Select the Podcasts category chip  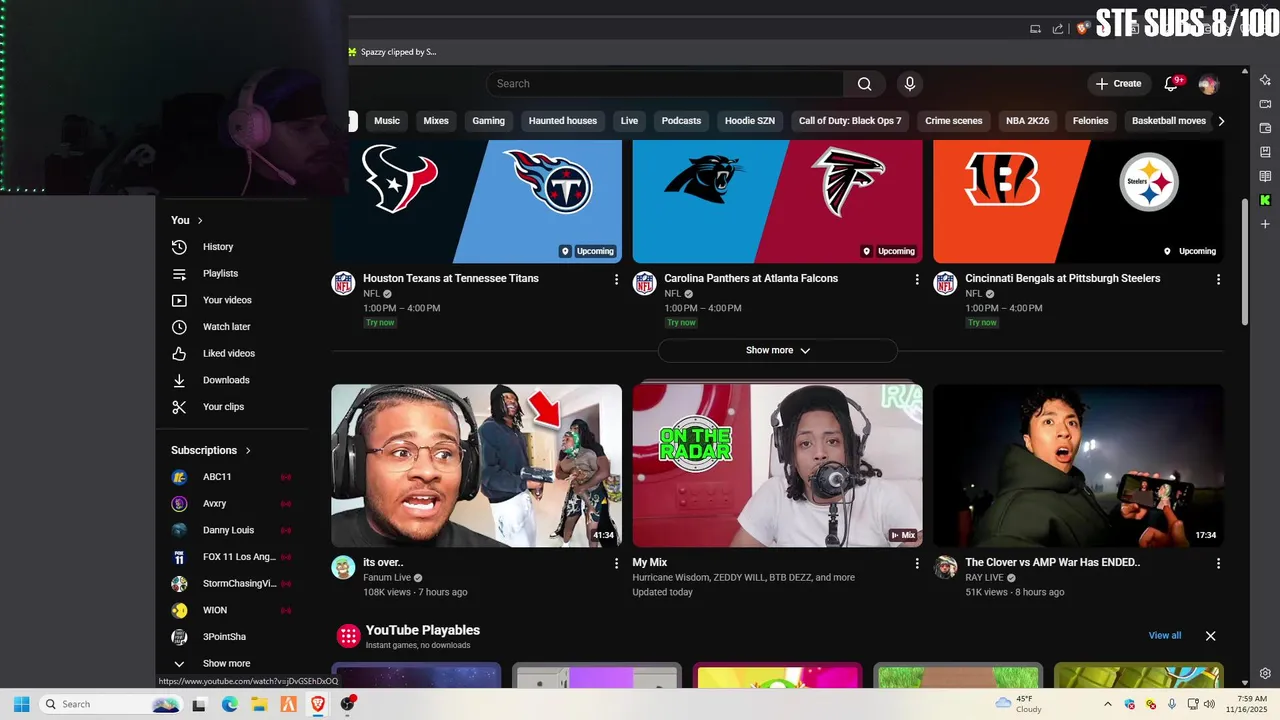coord(681,121)
